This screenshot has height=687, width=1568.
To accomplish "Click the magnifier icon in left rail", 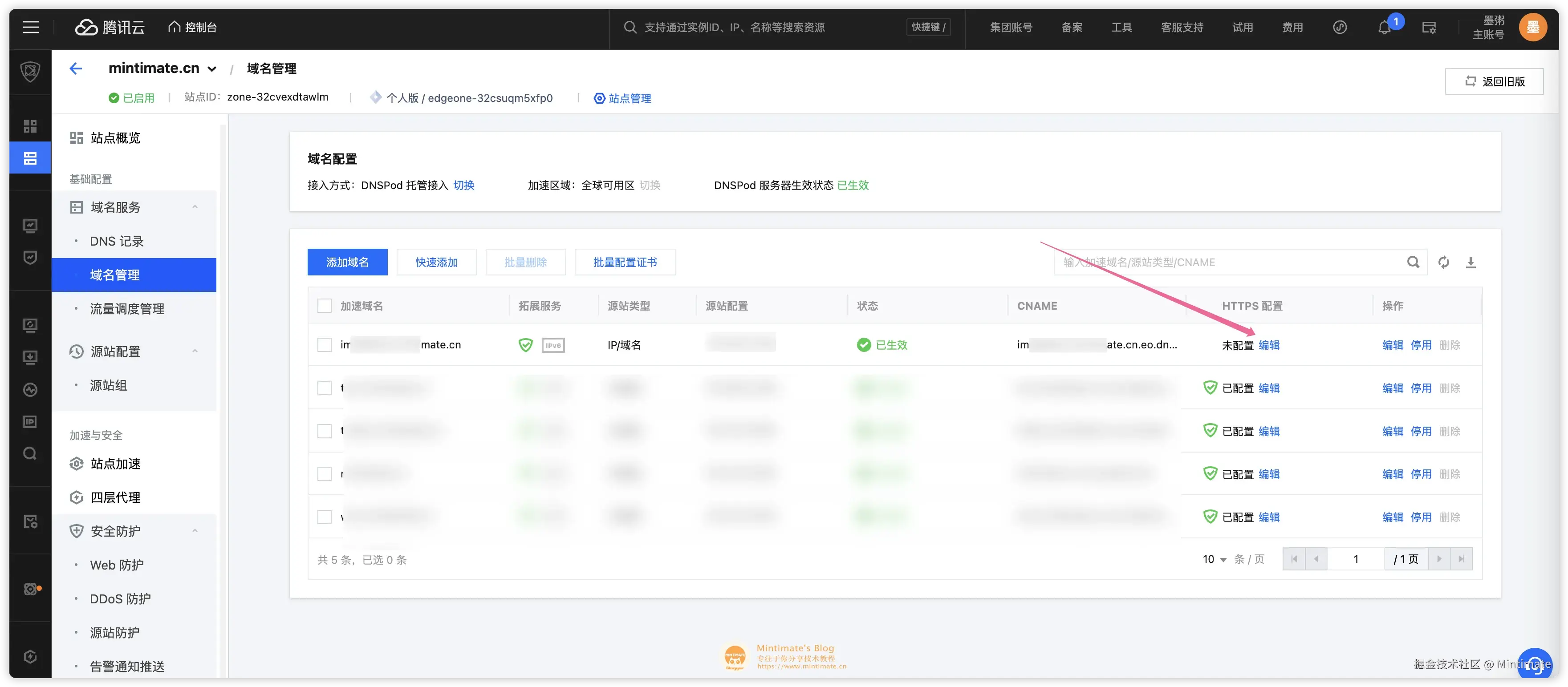I will coord(30,453).
